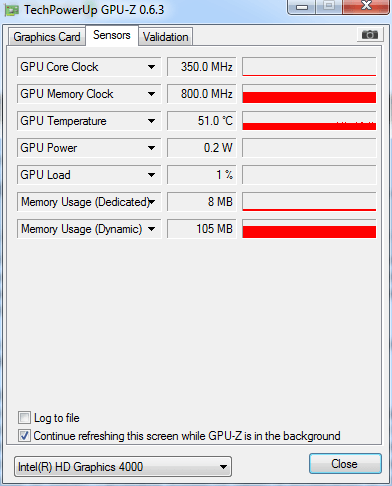Uncheck Continue refreshing in background option
This screenshot has width=392, height=486.
click(x=24, y=436)
